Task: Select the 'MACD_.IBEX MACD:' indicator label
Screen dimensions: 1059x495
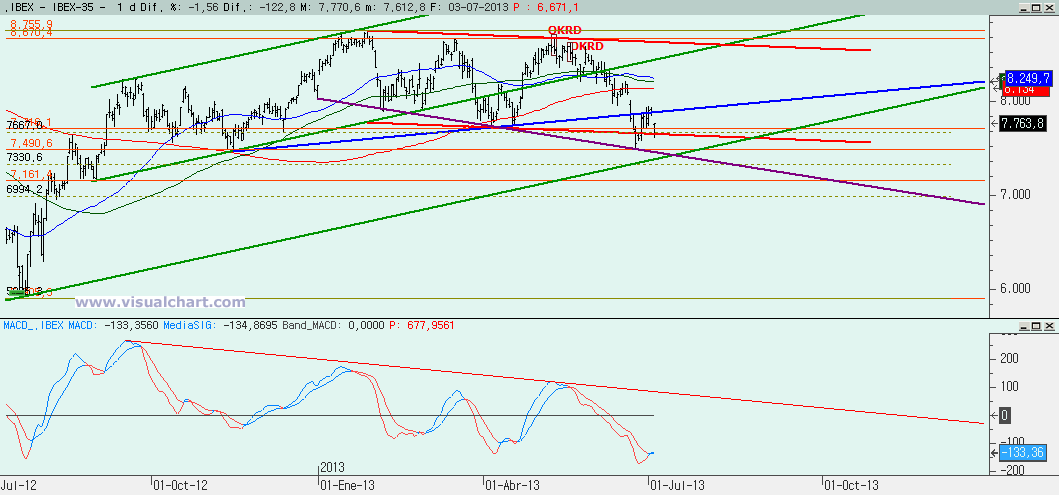Action: click(x=52, y=325)
